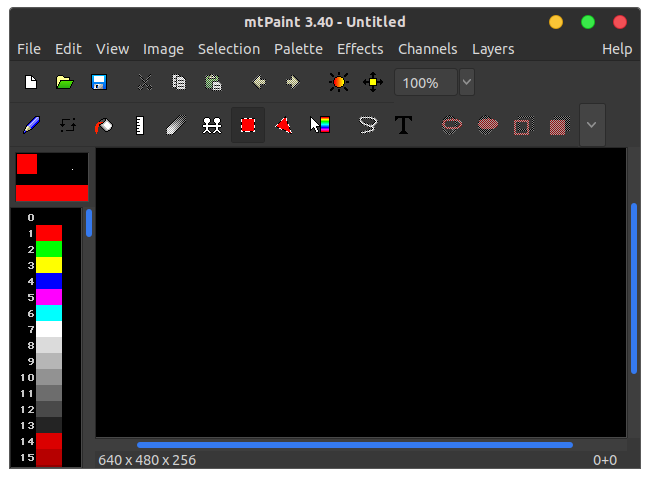
Task: Click the Ellipse Outline icon
Action: [452, 125]
